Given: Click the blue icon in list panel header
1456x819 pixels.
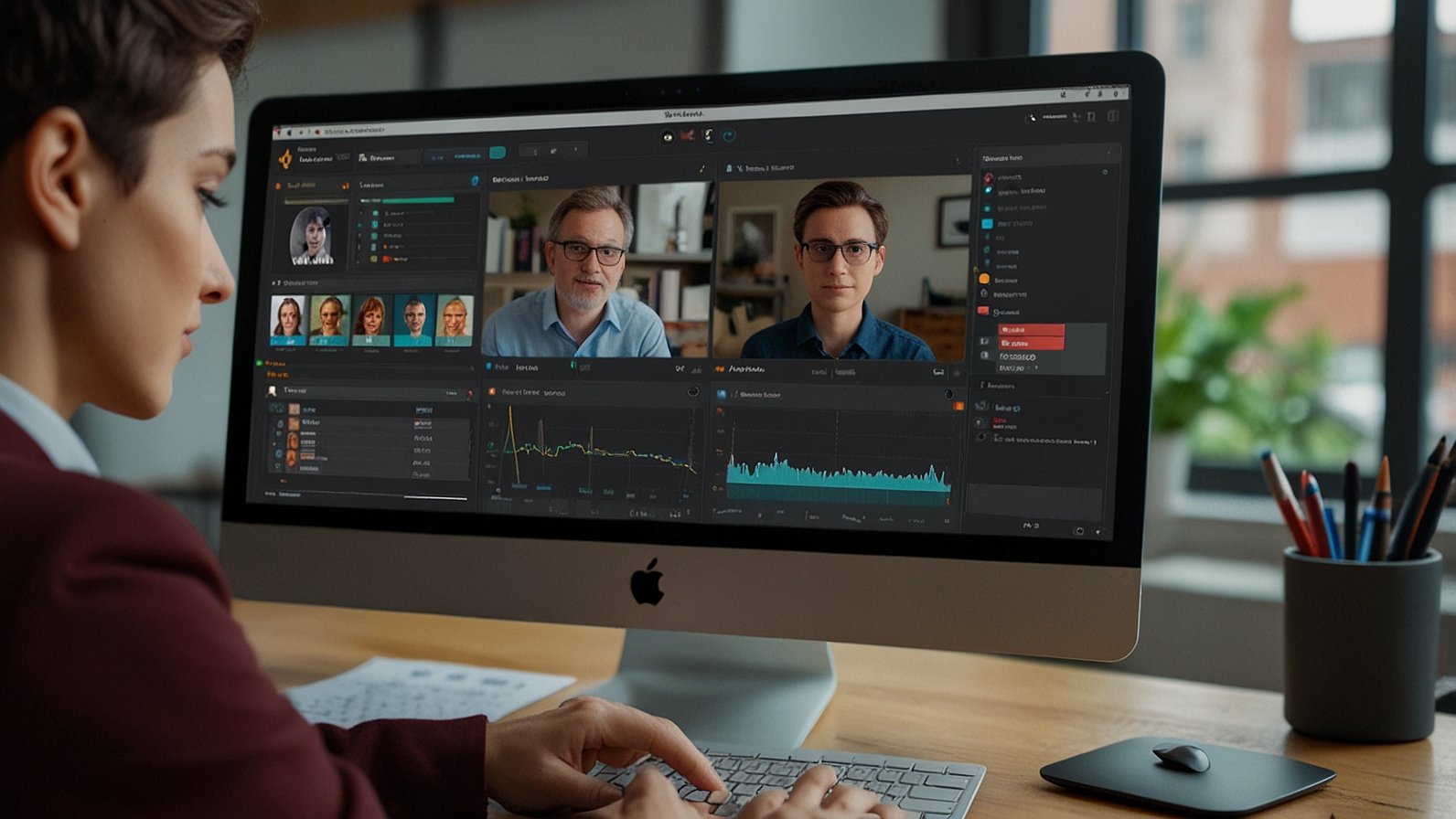Looking at the screenshot, I should point(475,181).
